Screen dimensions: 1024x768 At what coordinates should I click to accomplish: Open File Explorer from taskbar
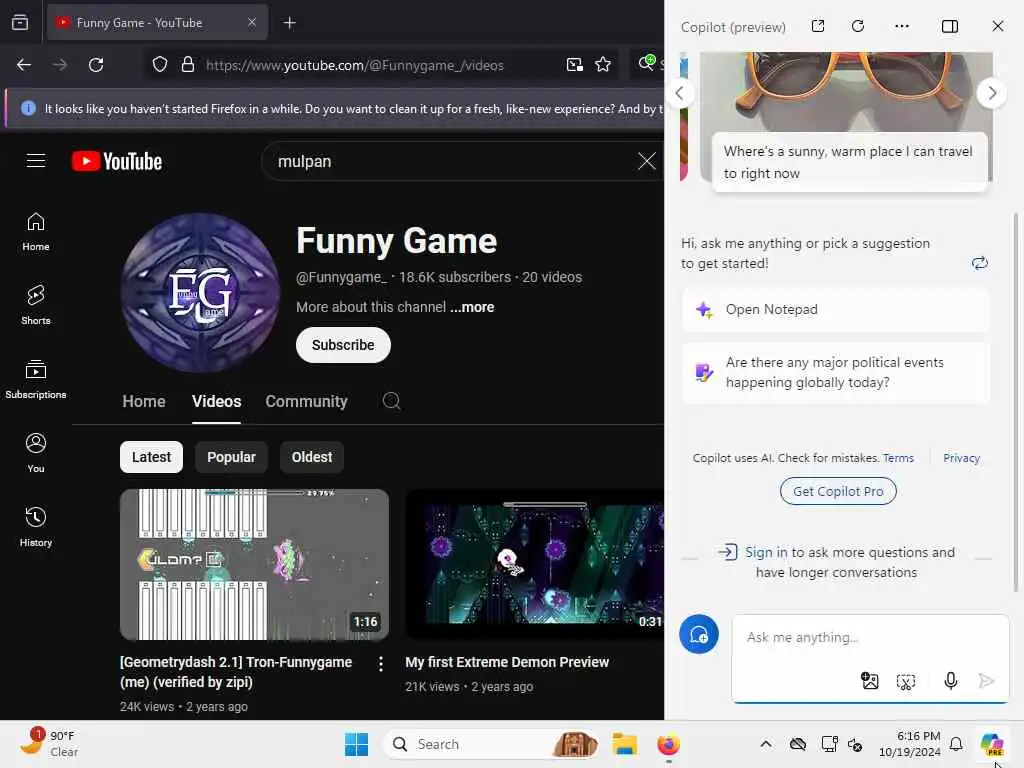point(624,744)
